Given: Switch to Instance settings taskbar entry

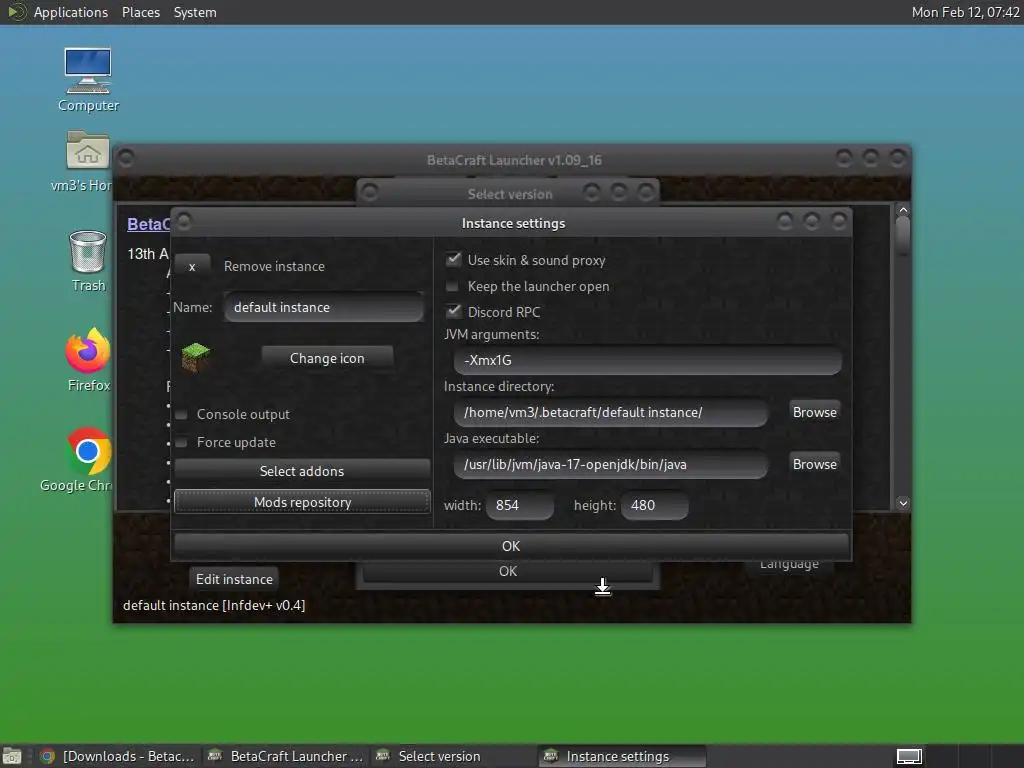Looking at the screenshot, I should click(622, 756).
